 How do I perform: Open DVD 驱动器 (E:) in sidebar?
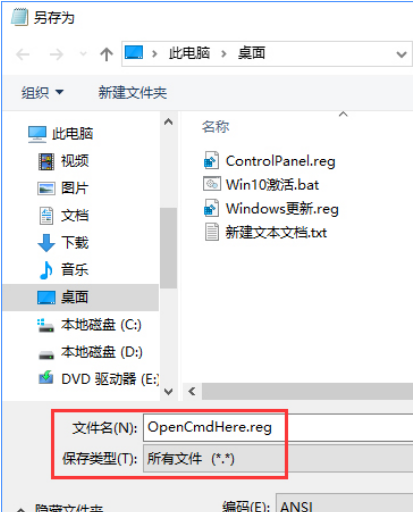coord(99,379)
